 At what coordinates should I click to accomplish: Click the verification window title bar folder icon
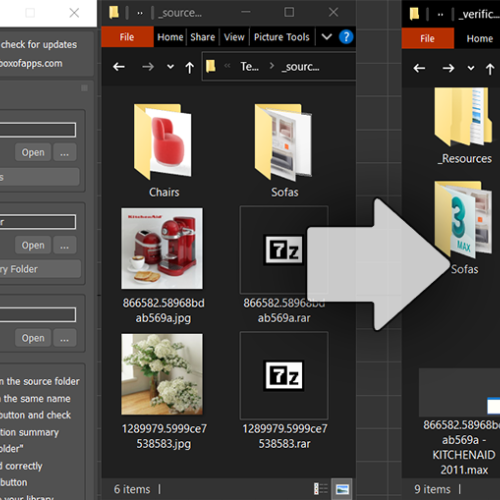414,14
